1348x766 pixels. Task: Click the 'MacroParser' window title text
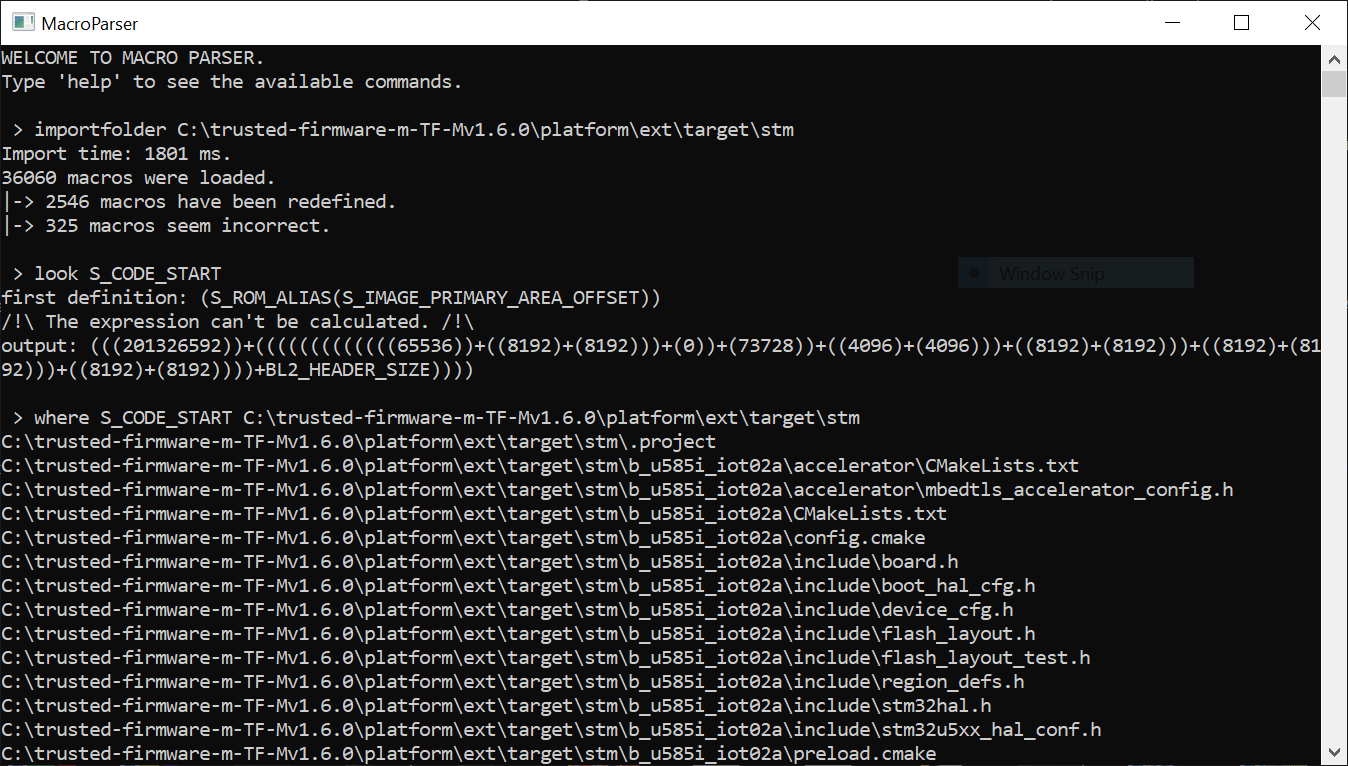coord(90,23)
